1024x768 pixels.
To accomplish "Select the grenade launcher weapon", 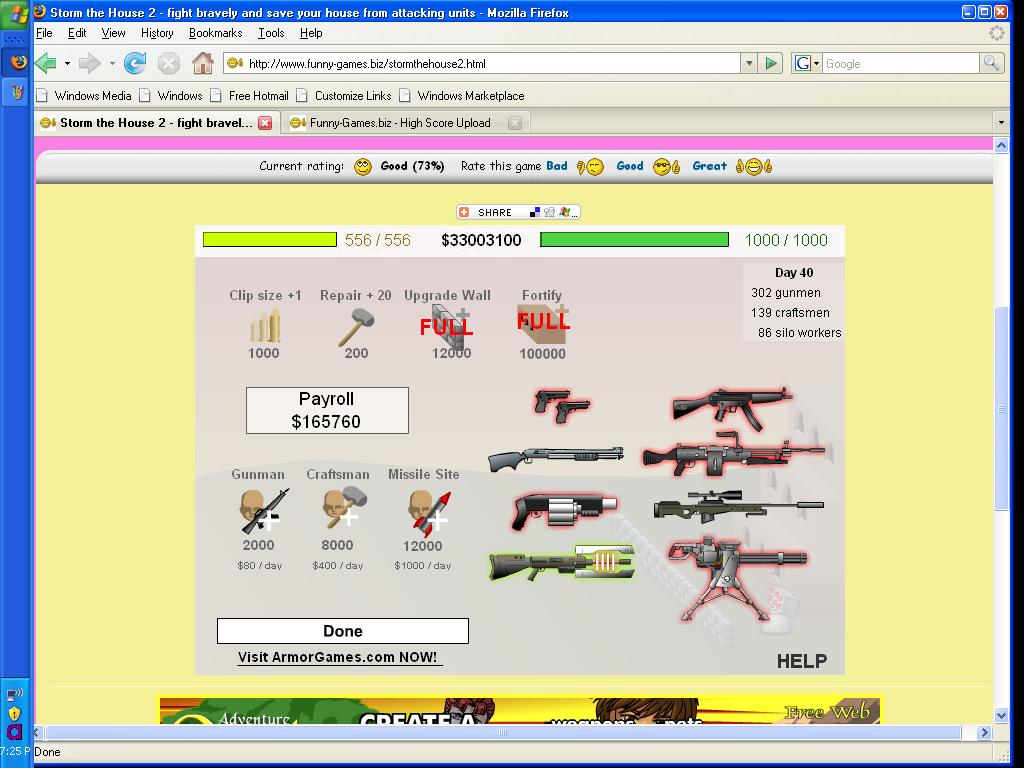I will (x=564, y=510).
